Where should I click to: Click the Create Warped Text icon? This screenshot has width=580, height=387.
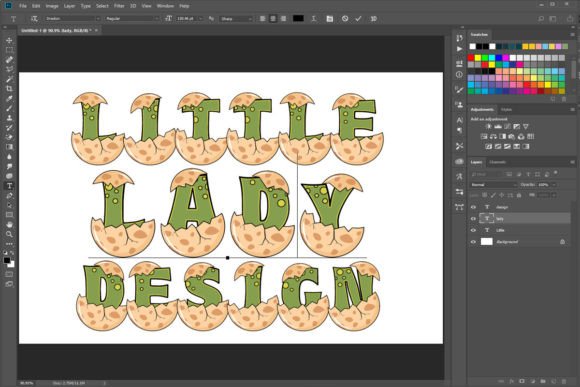point(314,18)
